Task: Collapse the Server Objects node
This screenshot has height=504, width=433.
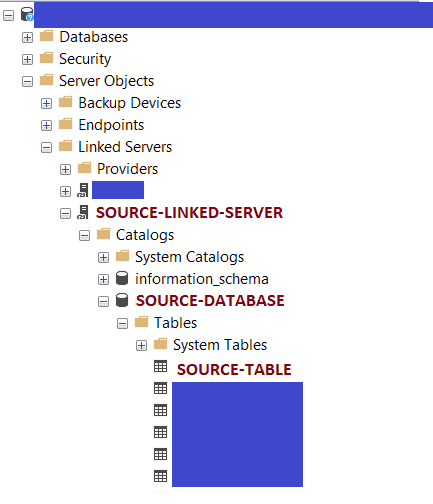Action: pyautogui.click(x=27, y=81)
